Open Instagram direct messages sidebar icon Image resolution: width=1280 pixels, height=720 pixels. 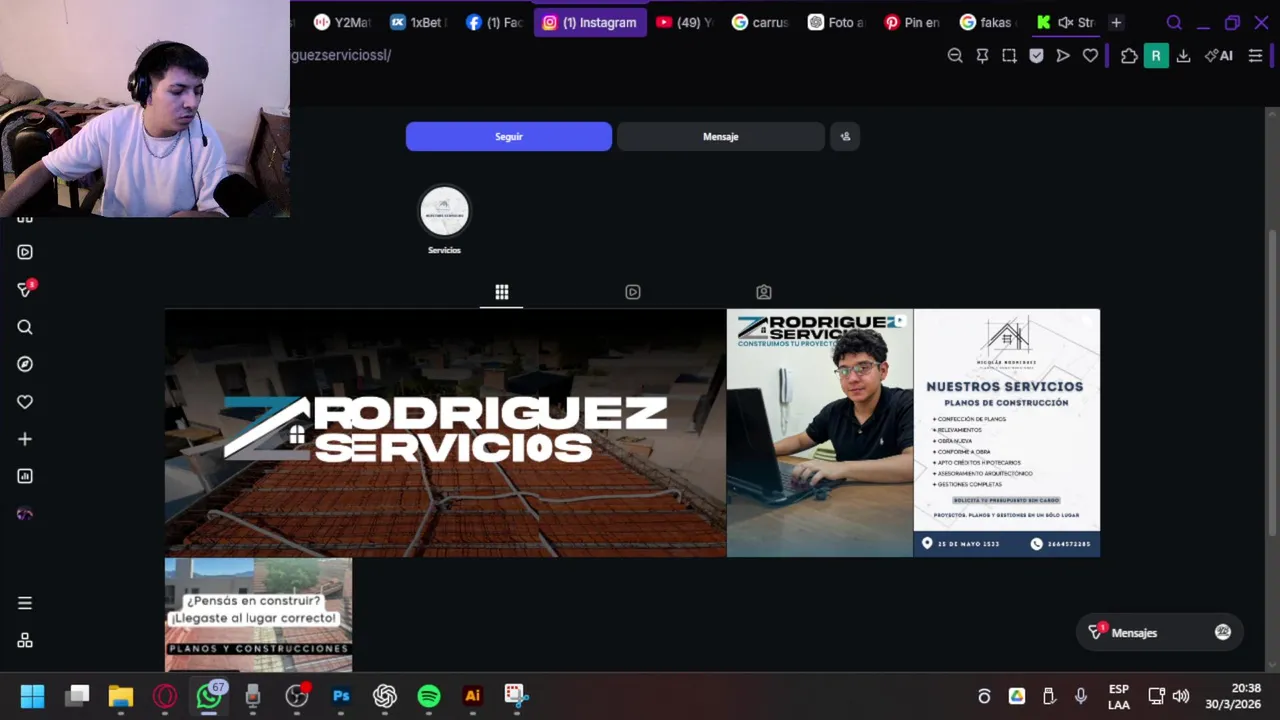(25, 289)
